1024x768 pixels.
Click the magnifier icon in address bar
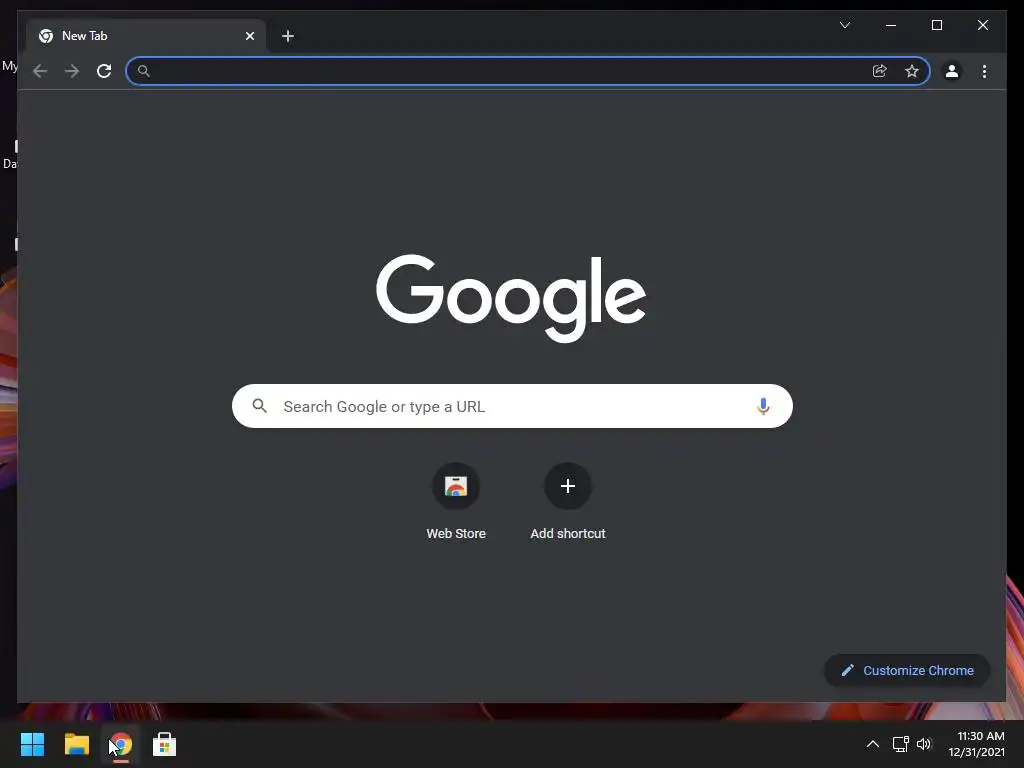point(144,71)
